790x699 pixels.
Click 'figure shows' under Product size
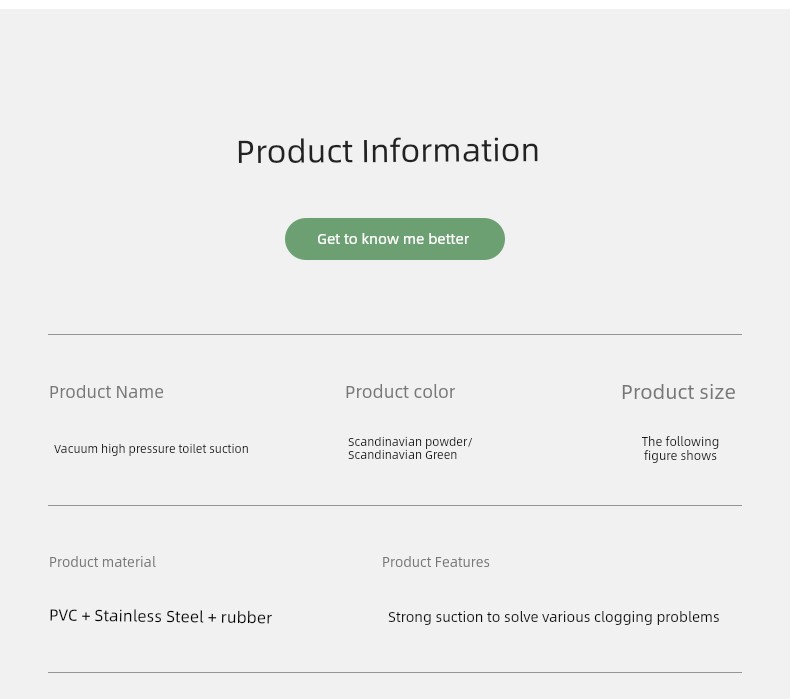680,456
